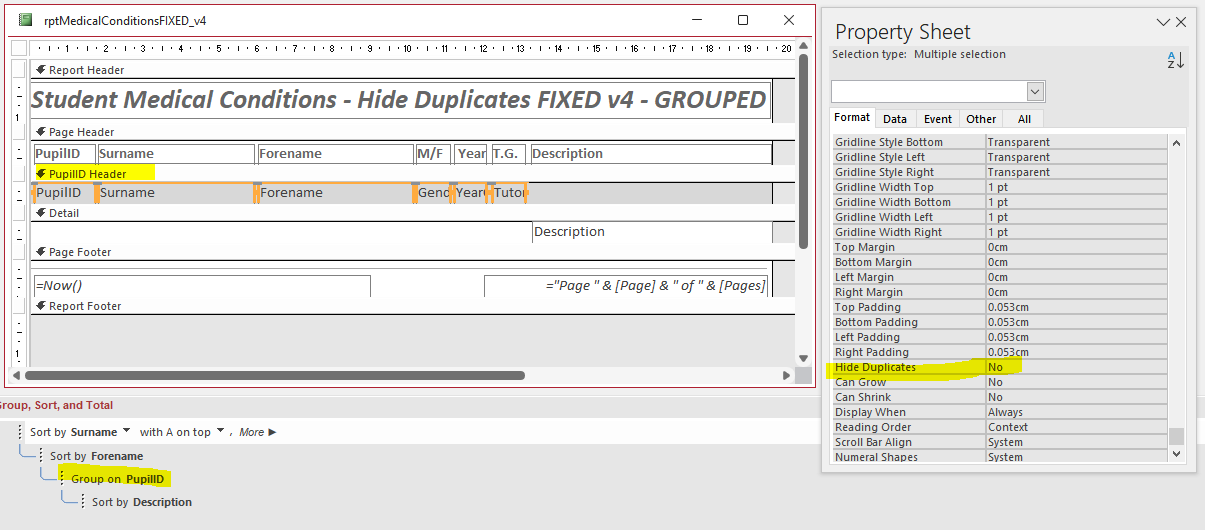Image resolution: width=1205 pixels, height=530 pixels.
Task: Click the report designer horizontal scrollbar right arrow
Action: click(x=786, y=376)
